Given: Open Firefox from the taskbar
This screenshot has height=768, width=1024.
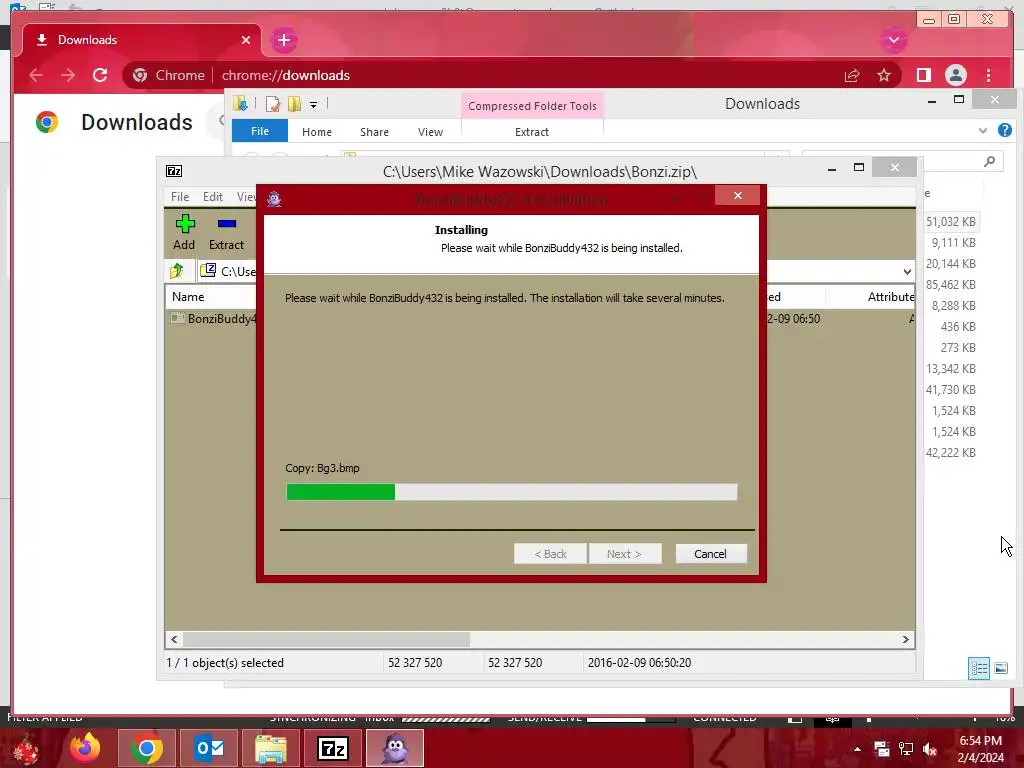Looking at the screenshot, I should coord(85,748).
